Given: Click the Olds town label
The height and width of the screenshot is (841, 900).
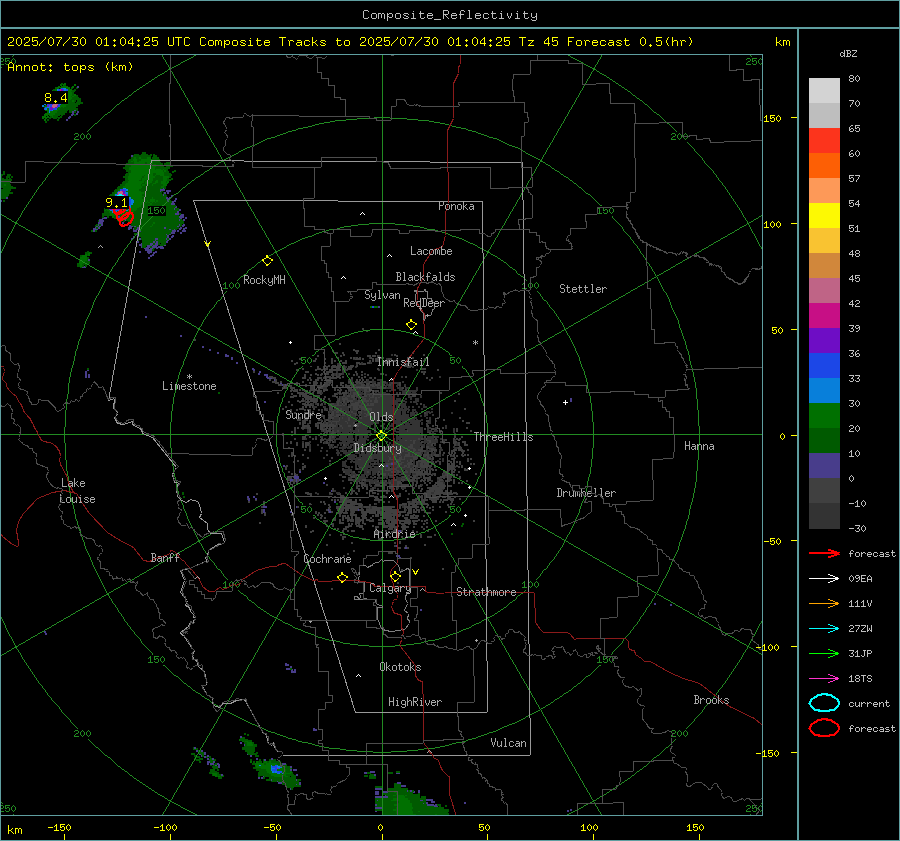Looking at the screenshot, I should click(381, 417).
